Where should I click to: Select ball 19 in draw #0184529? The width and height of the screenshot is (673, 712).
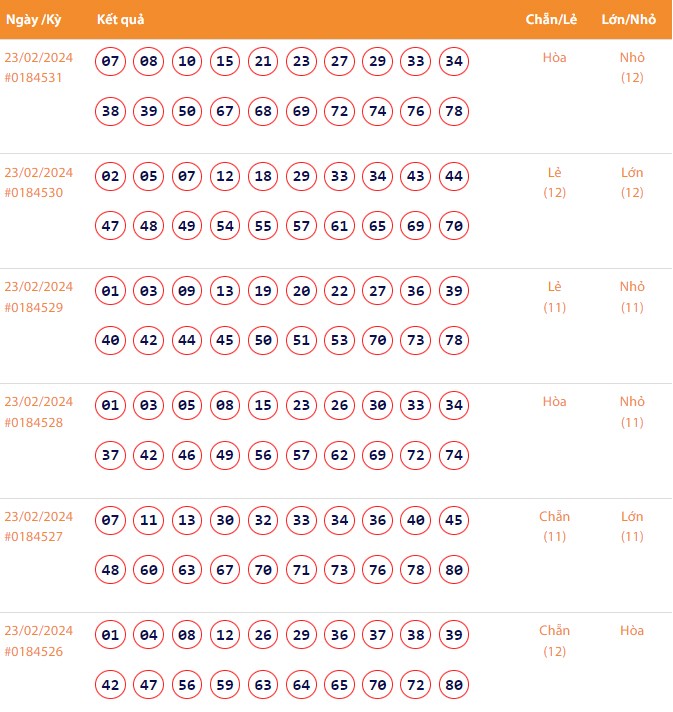click(x=263, y=291)
